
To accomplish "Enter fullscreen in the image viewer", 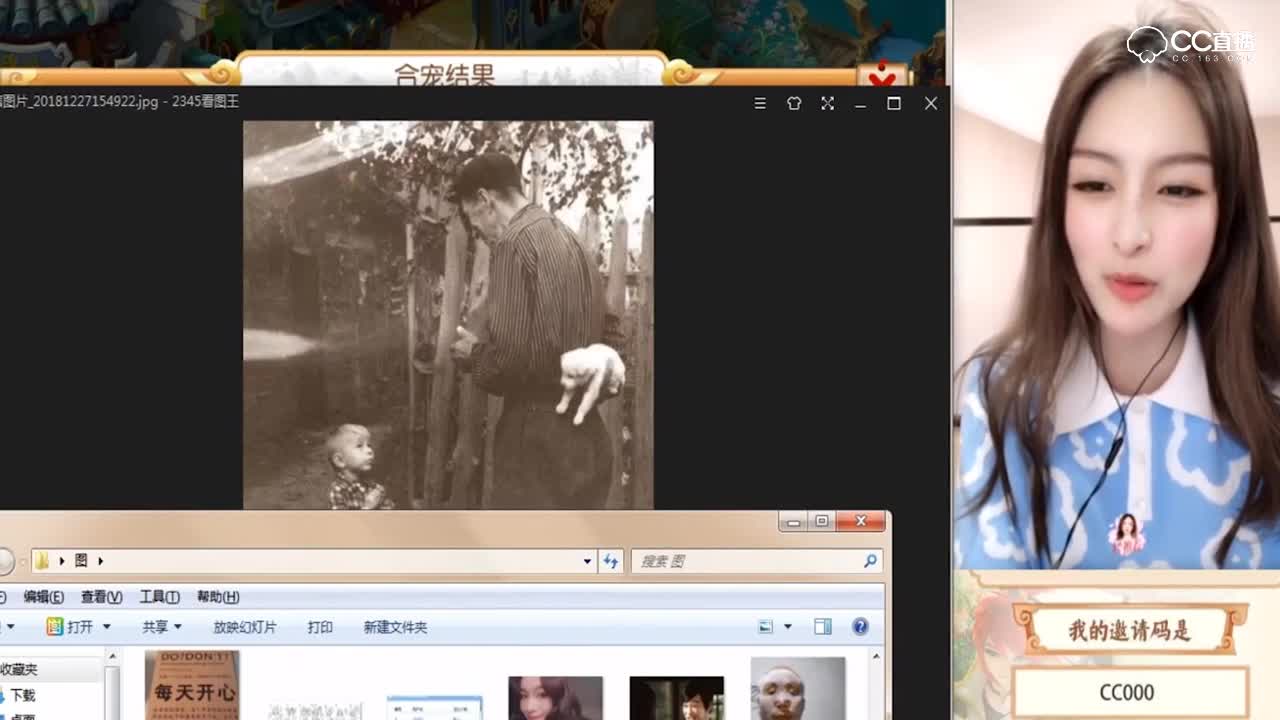I will [x=827, y=103].
